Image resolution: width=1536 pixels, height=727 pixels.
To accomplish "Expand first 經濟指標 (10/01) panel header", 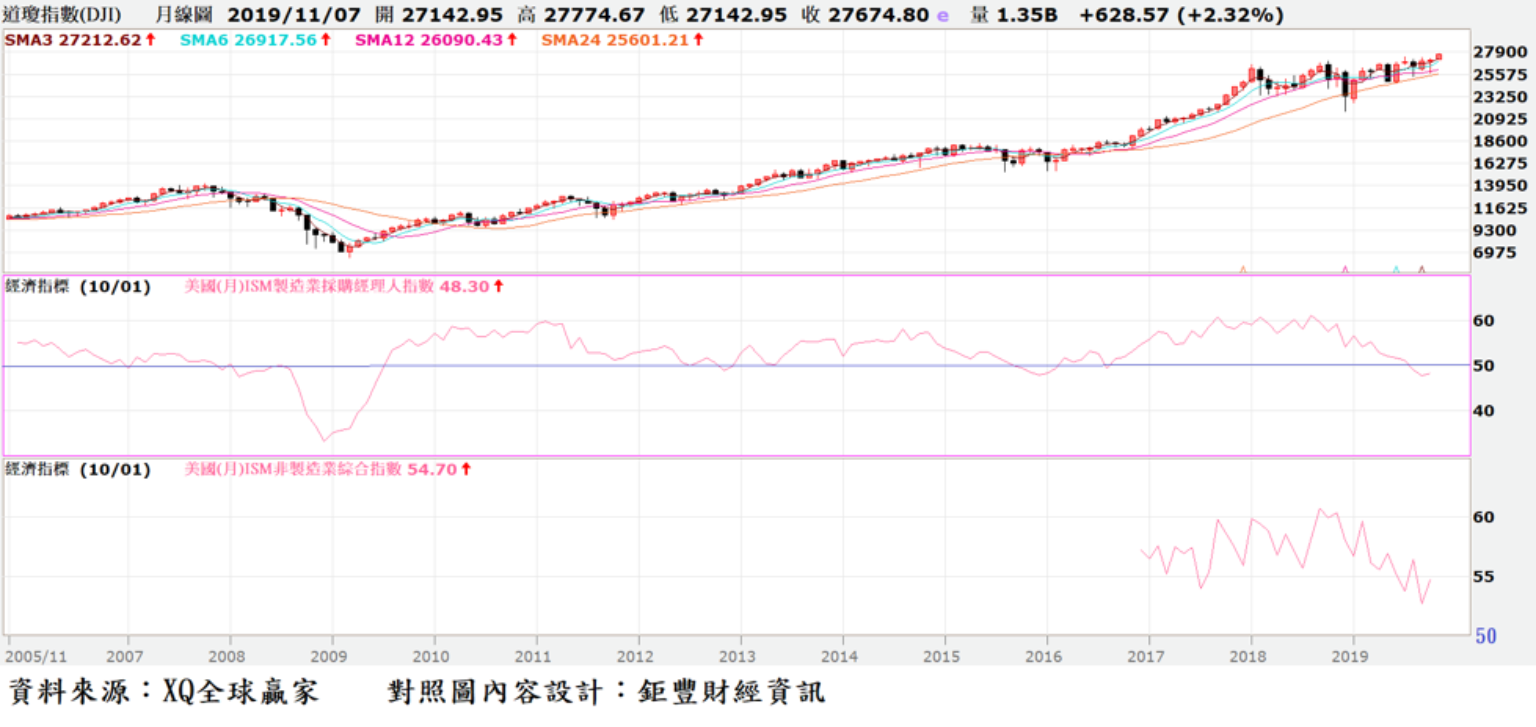I will (78, 287).
